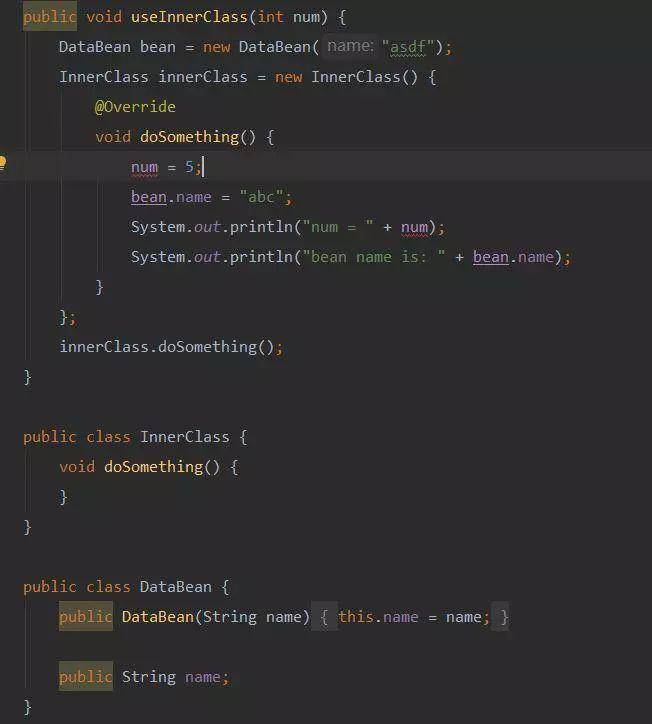
Task: Expand the folded DataBean constructor opening brace
Action: 324,617
